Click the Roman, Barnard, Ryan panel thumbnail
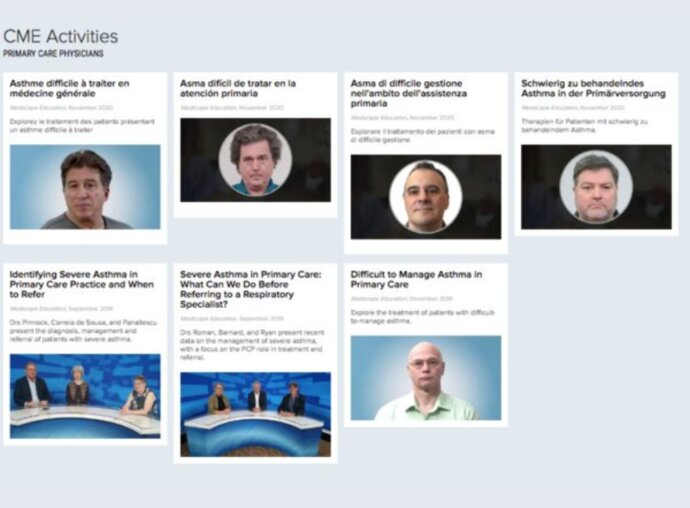The width and height of the screenshot is (690, 508). [255, 414]
